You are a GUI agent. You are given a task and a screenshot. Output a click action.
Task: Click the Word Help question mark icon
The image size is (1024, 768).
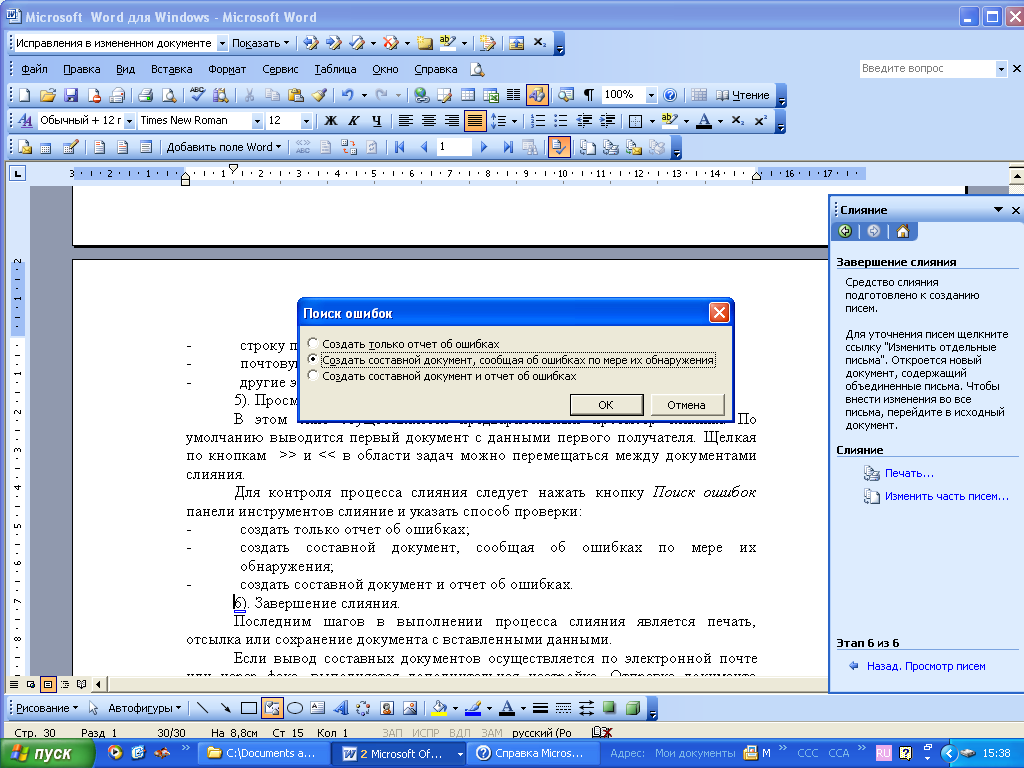point(669,95)
